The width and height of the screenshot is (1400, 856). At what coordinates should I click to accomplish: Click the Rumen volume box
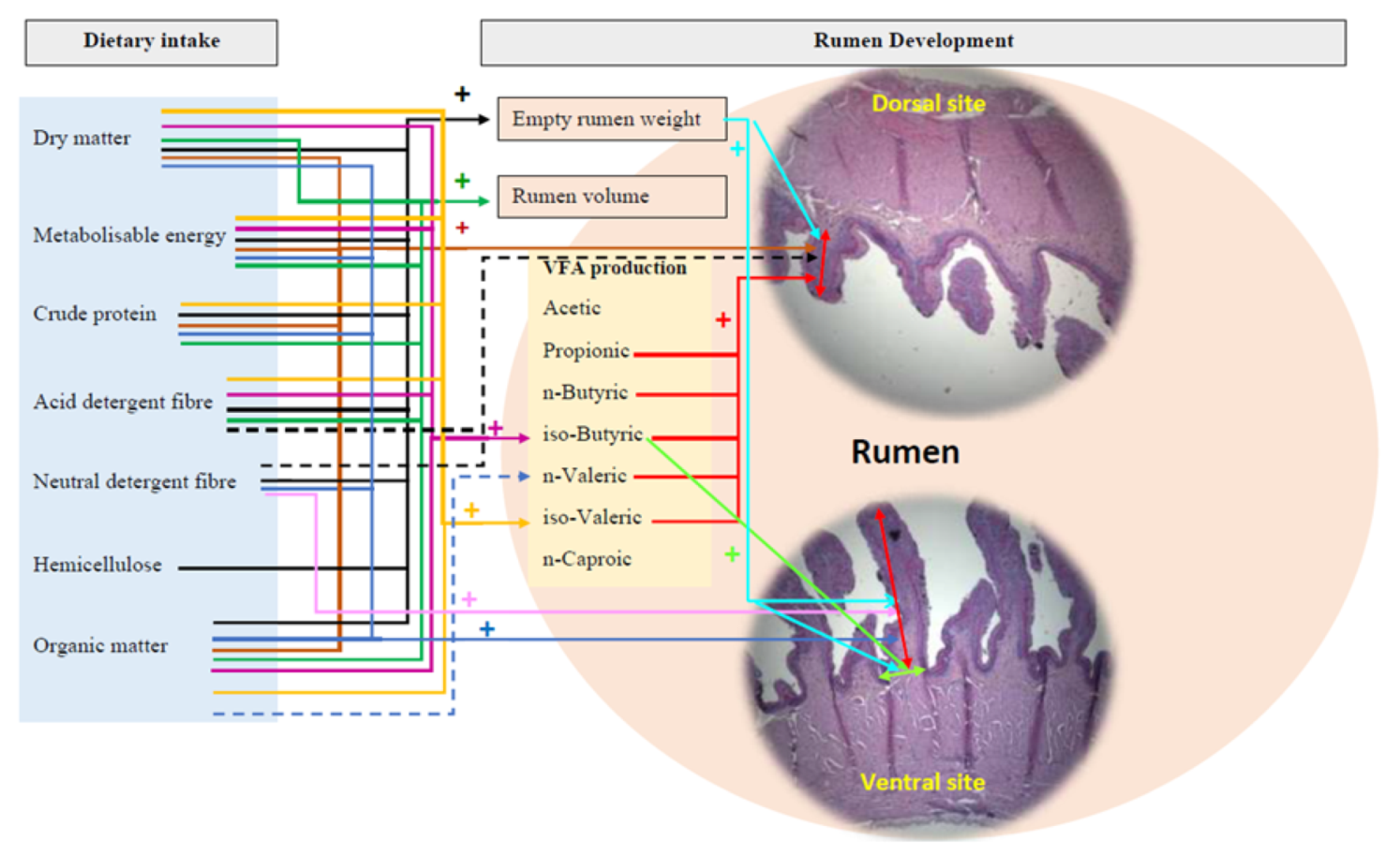[x=611, y=197]
